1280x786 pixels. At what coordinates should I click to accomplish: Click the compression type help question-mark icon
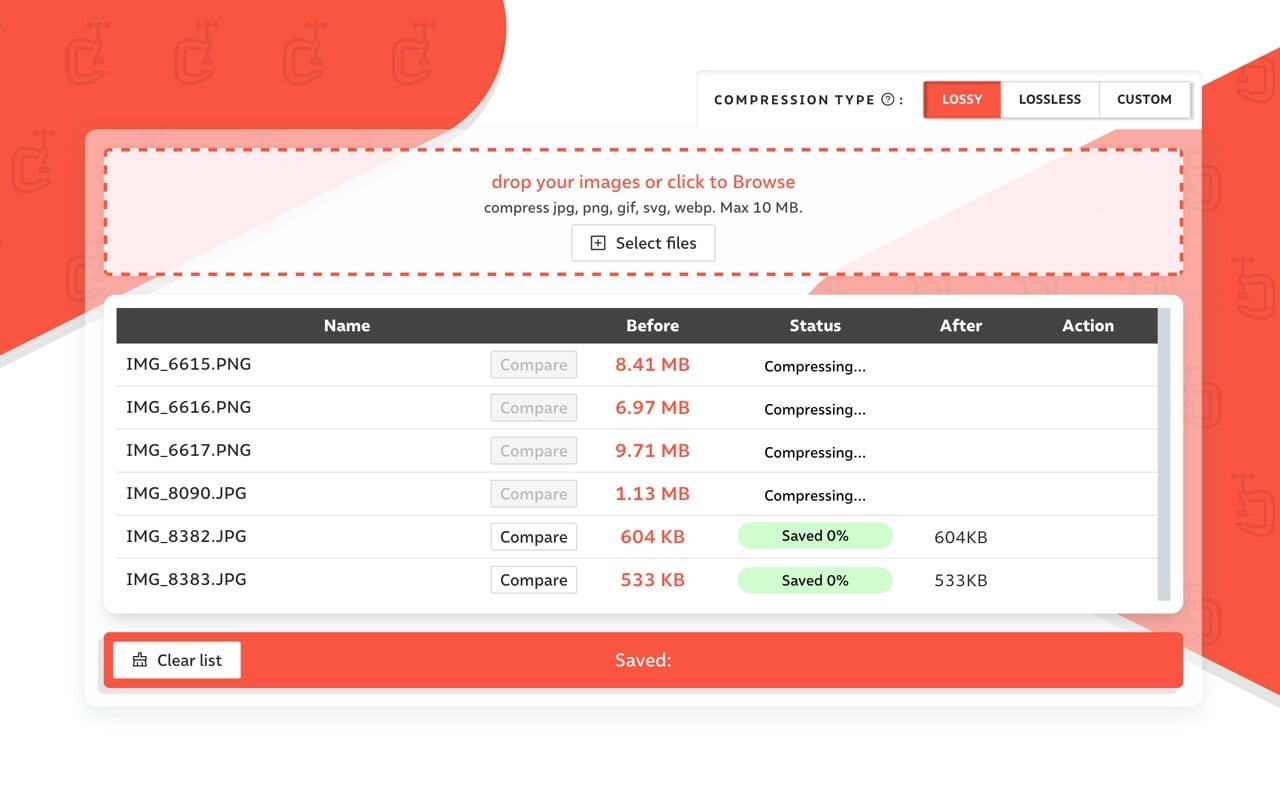(x=887, y=100)
